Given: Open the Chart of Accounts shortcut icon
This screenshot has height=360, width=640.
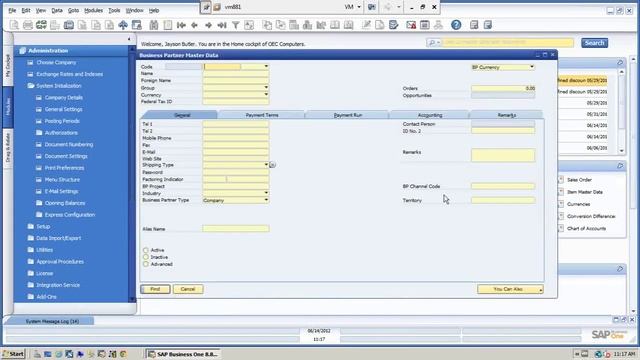Looking at the screenshot, I should coord(561,229).
